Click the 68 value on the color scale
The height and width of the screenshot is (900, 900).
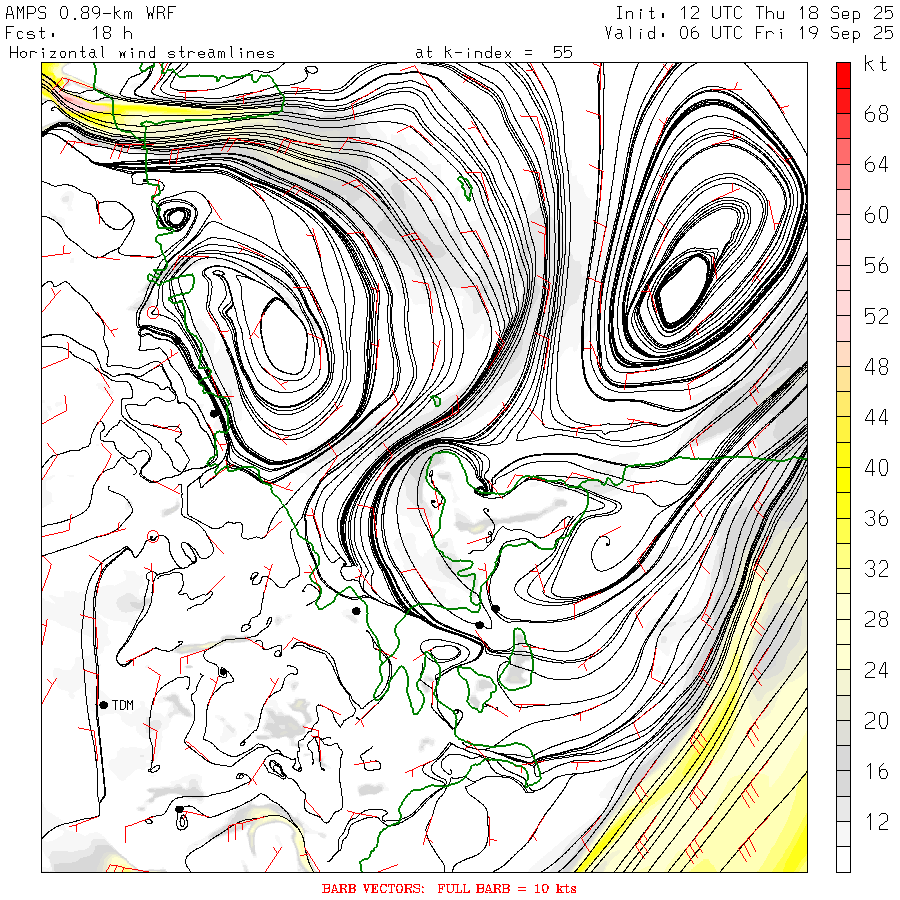pyautogui.click(x=876, y=114)
